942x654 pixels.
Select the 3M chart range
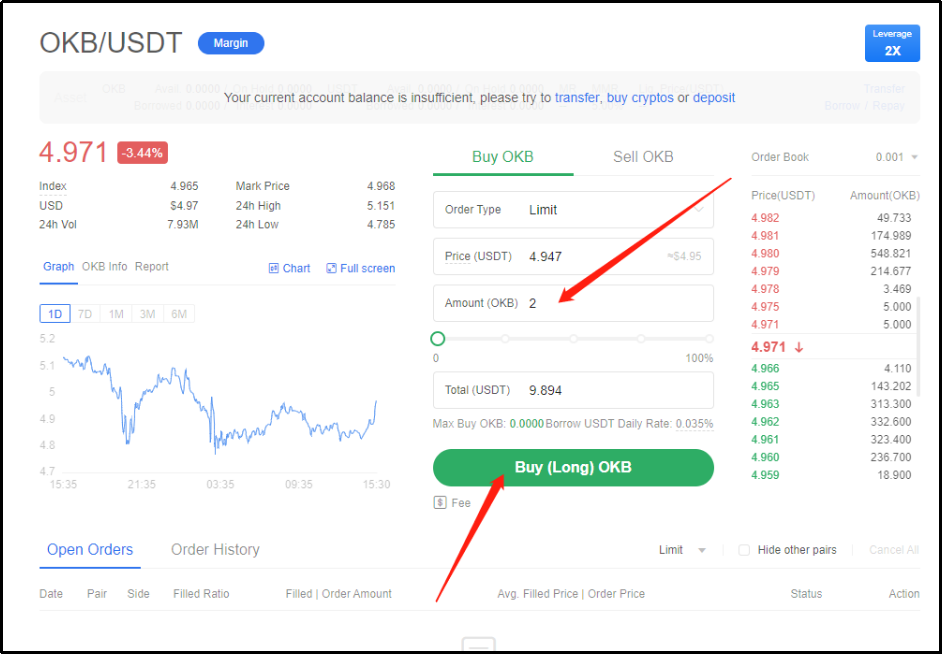click(x=147, y=314)
